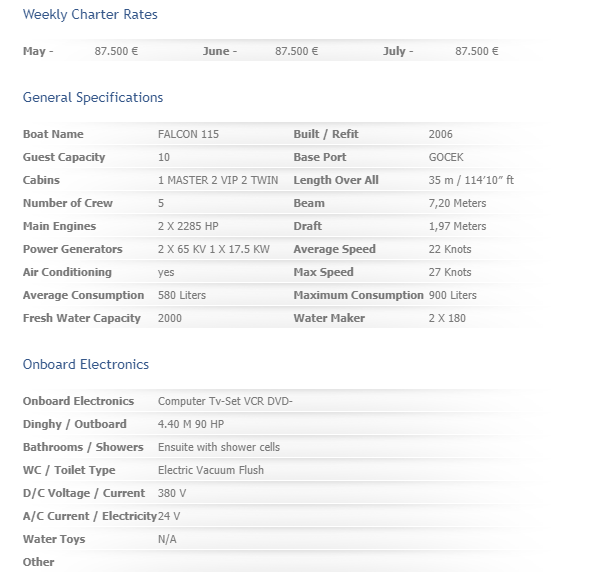The height and width of the screenshot is (575, 607).
Task: Click the 'Base Port' label
Action: (x=320, y=157)
